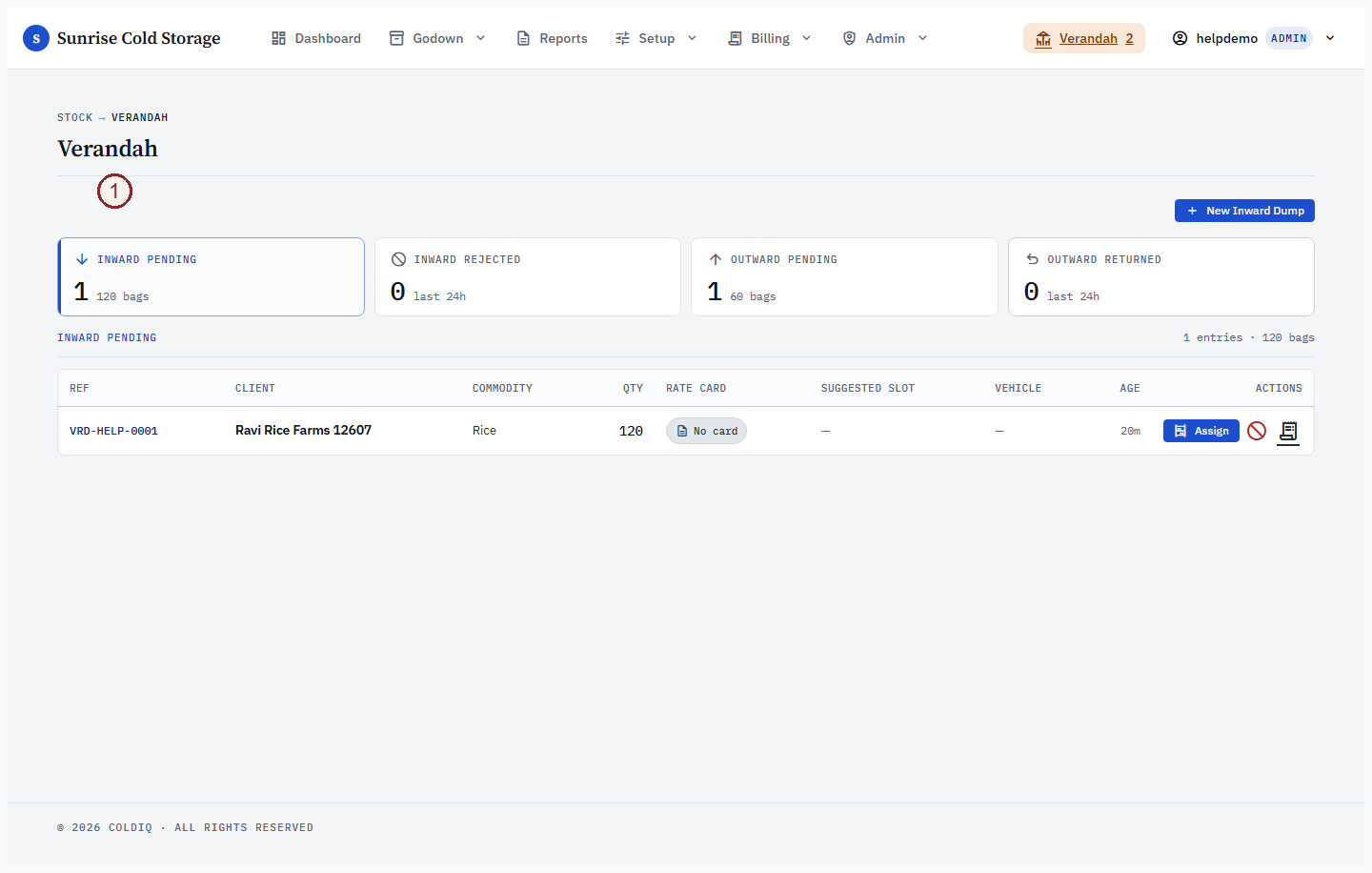Click the Verandah warehouse icon in header

(x=1043, y=39)
